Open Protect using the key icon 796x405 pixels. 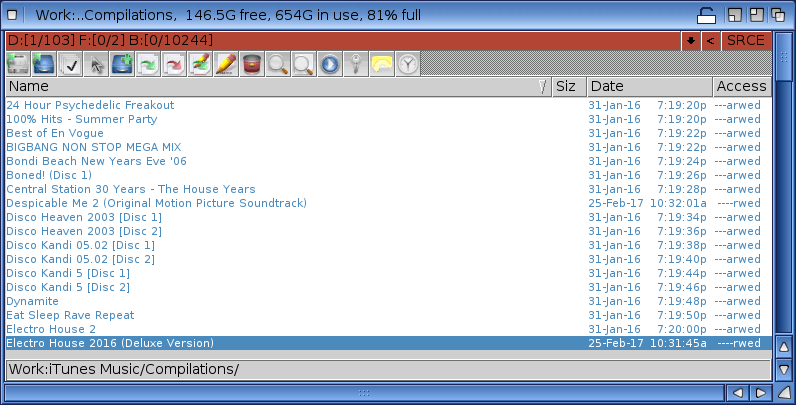click(355, 64)
